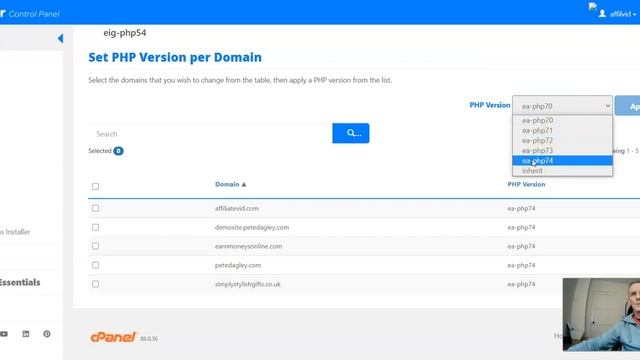Click the earnmoneysonline.com domain cell

pyautogui.click(x=248, y=246)
